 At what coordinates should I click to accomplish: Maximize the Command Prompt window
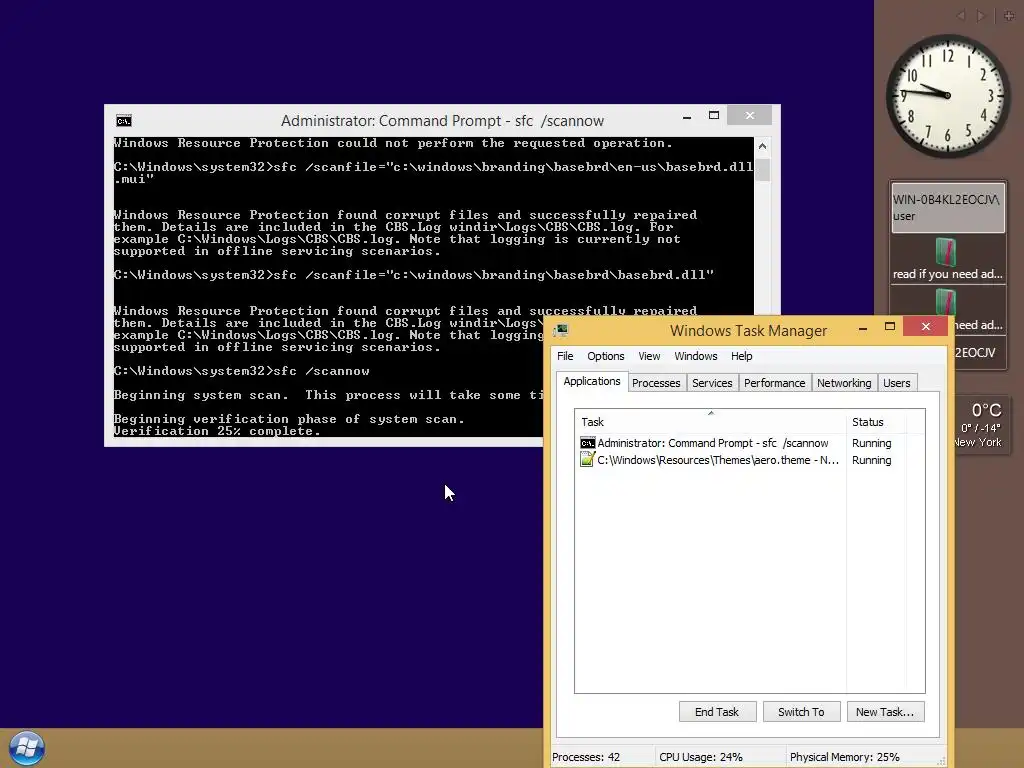(x=714, y=116)
